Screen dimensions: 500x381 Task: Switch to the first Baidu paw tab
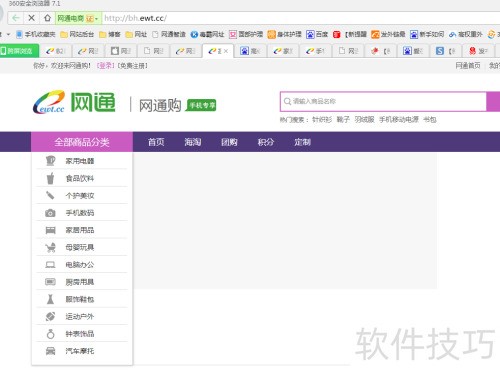pyautogui.click(x=250, y=51)
